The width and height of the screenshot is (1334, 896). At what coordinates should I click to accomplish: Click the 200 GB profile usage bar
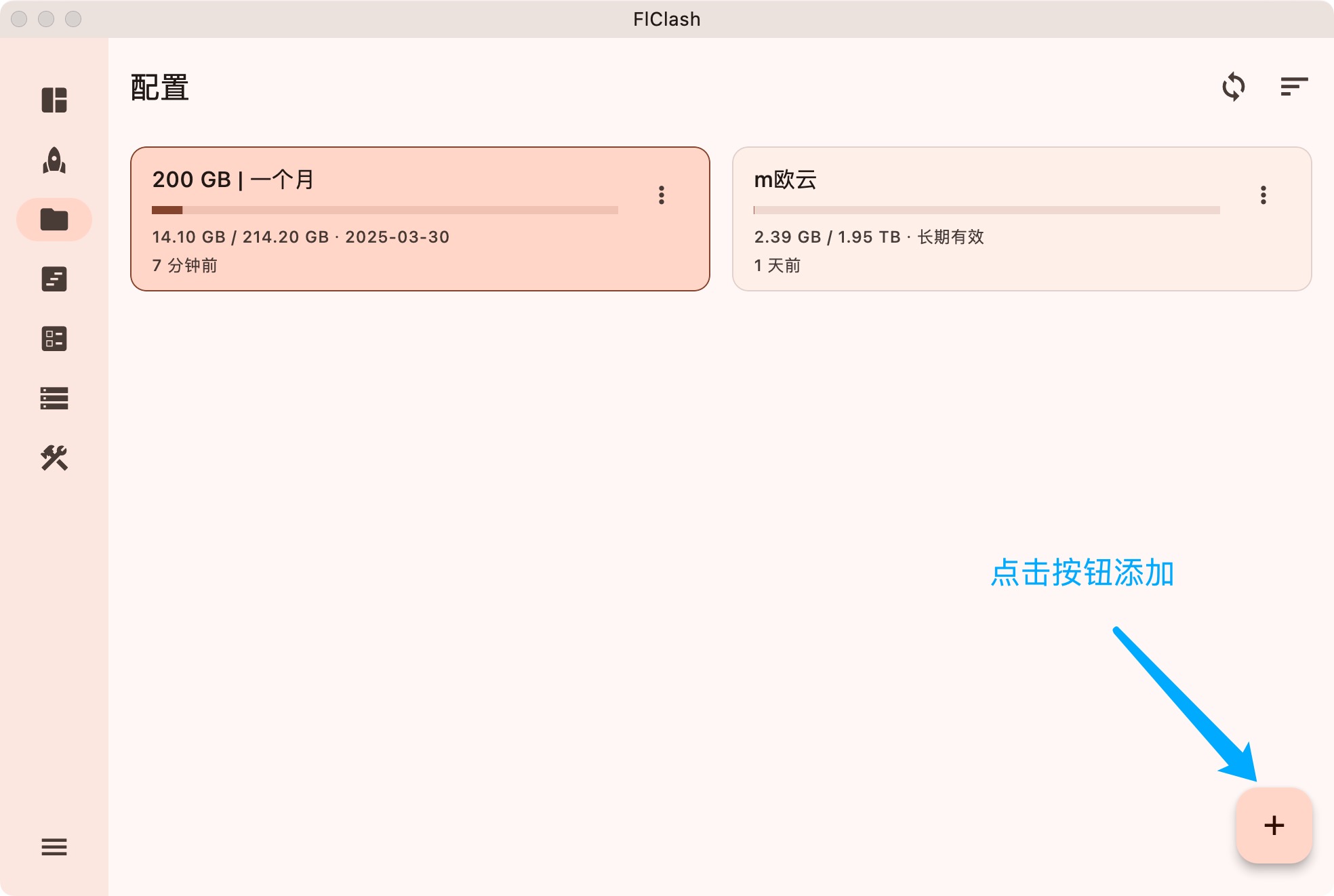385,210
